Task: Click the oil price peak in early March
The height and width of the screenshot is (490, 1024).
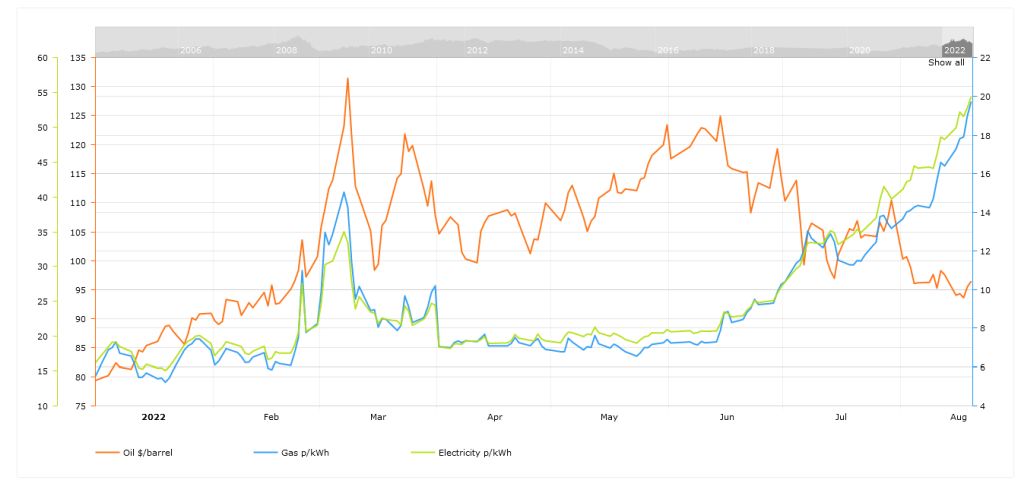Action: point(347,78)
